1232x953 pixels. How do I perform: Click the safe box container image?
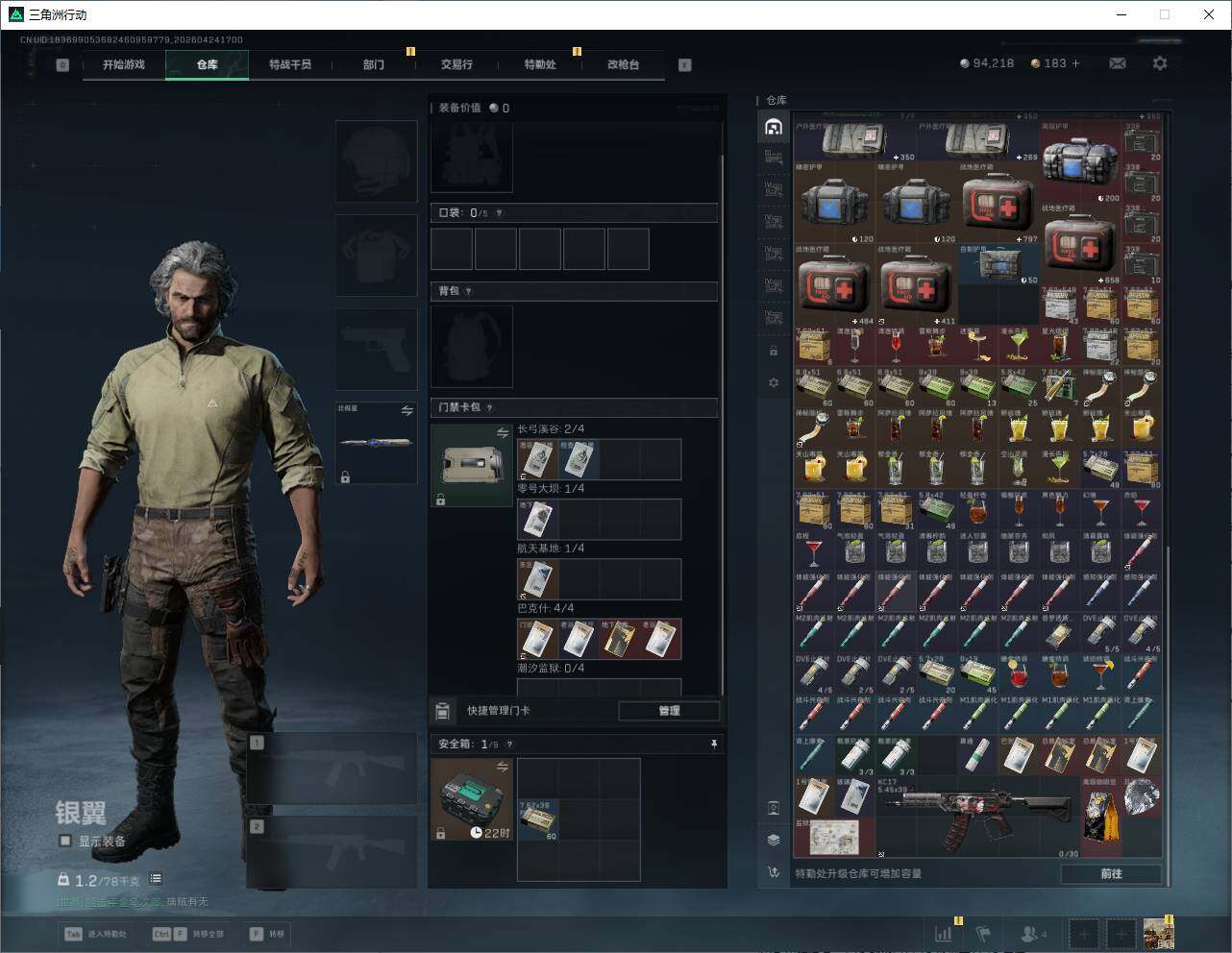click(472, 799)
